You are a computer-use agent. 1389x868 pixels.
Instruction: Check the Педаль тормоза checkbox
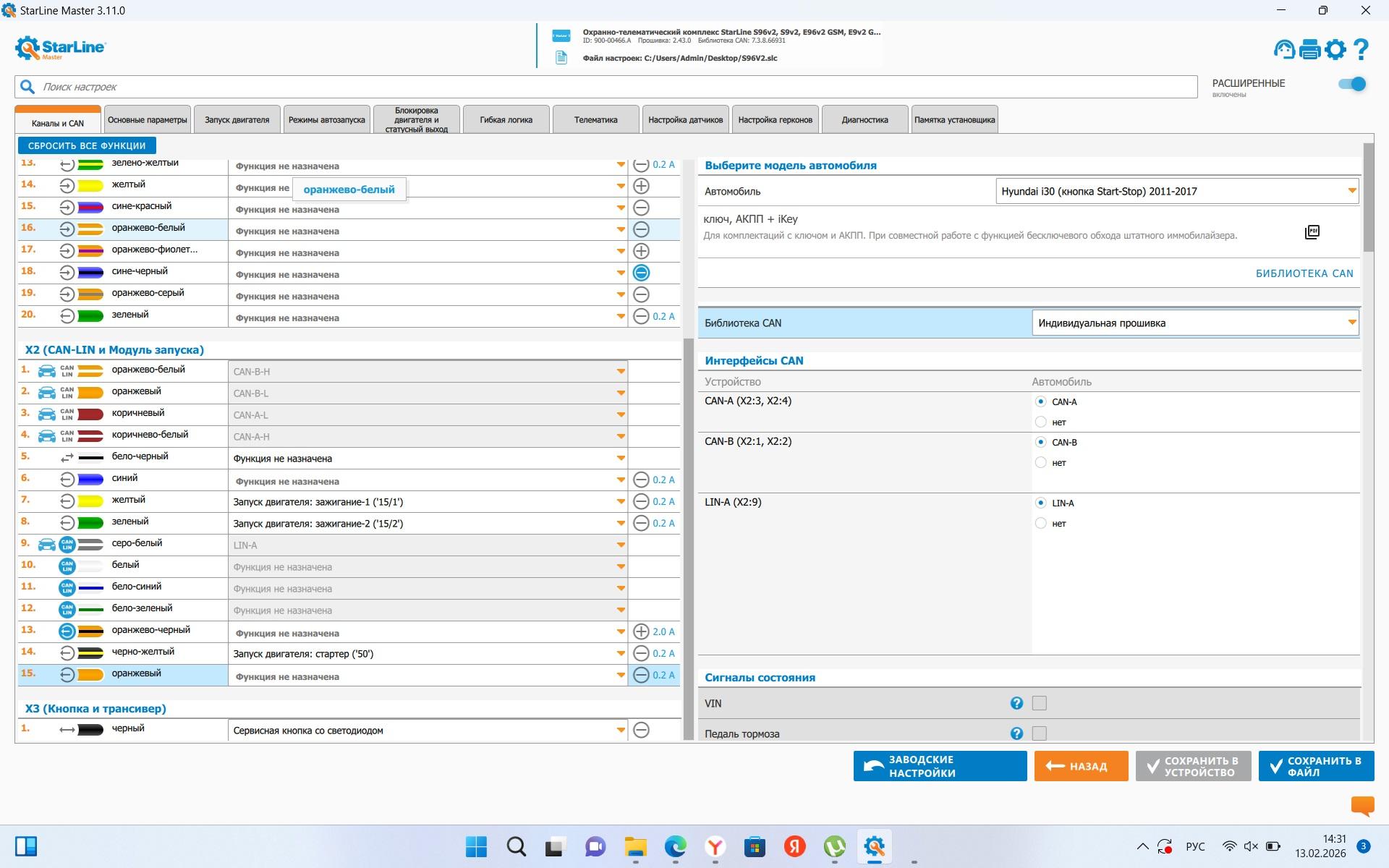(x=1040, y=733)
